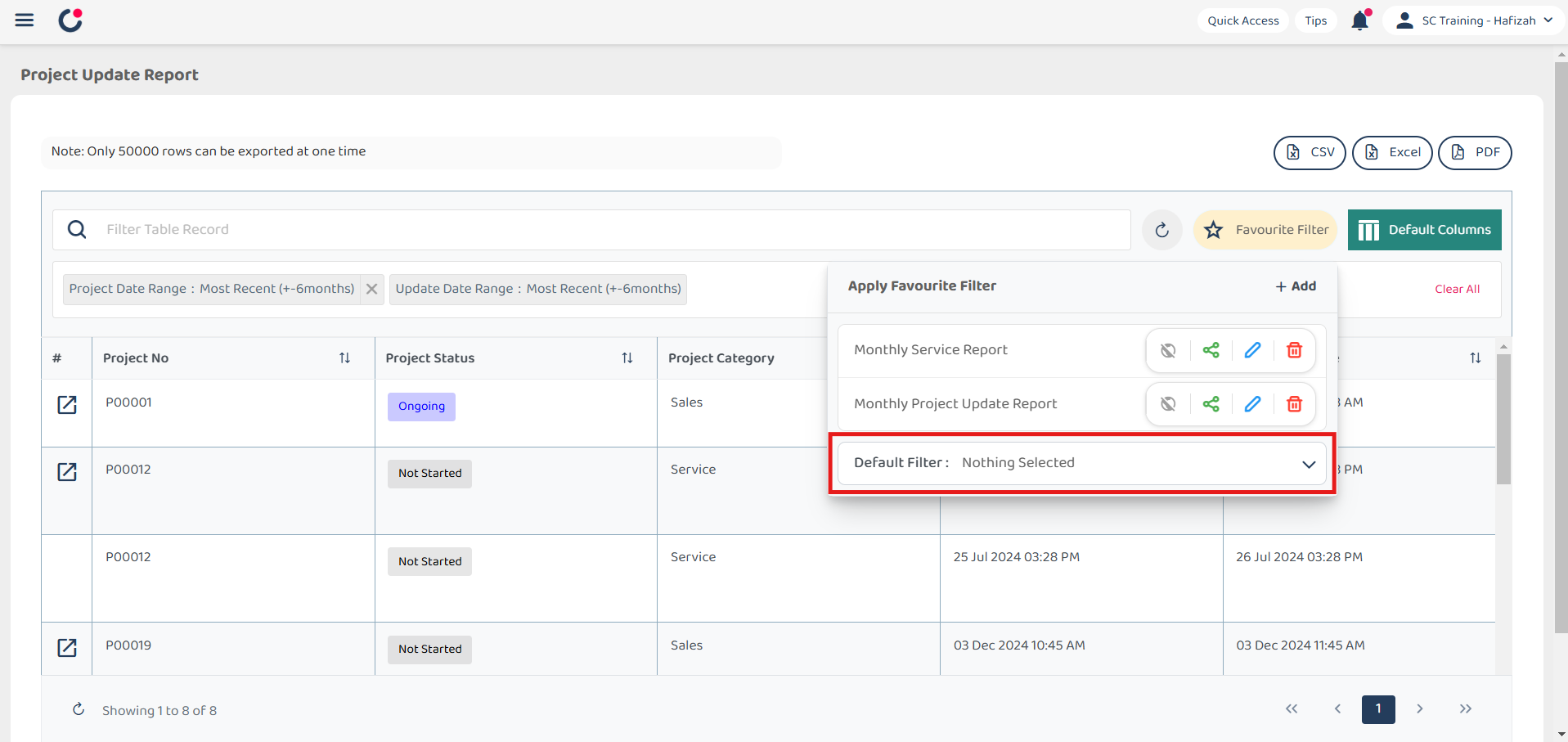The width and height of the screenshot is (1568, 742).
Task: Open the hamburger navigation menu
Action: [x=25, y=20]
